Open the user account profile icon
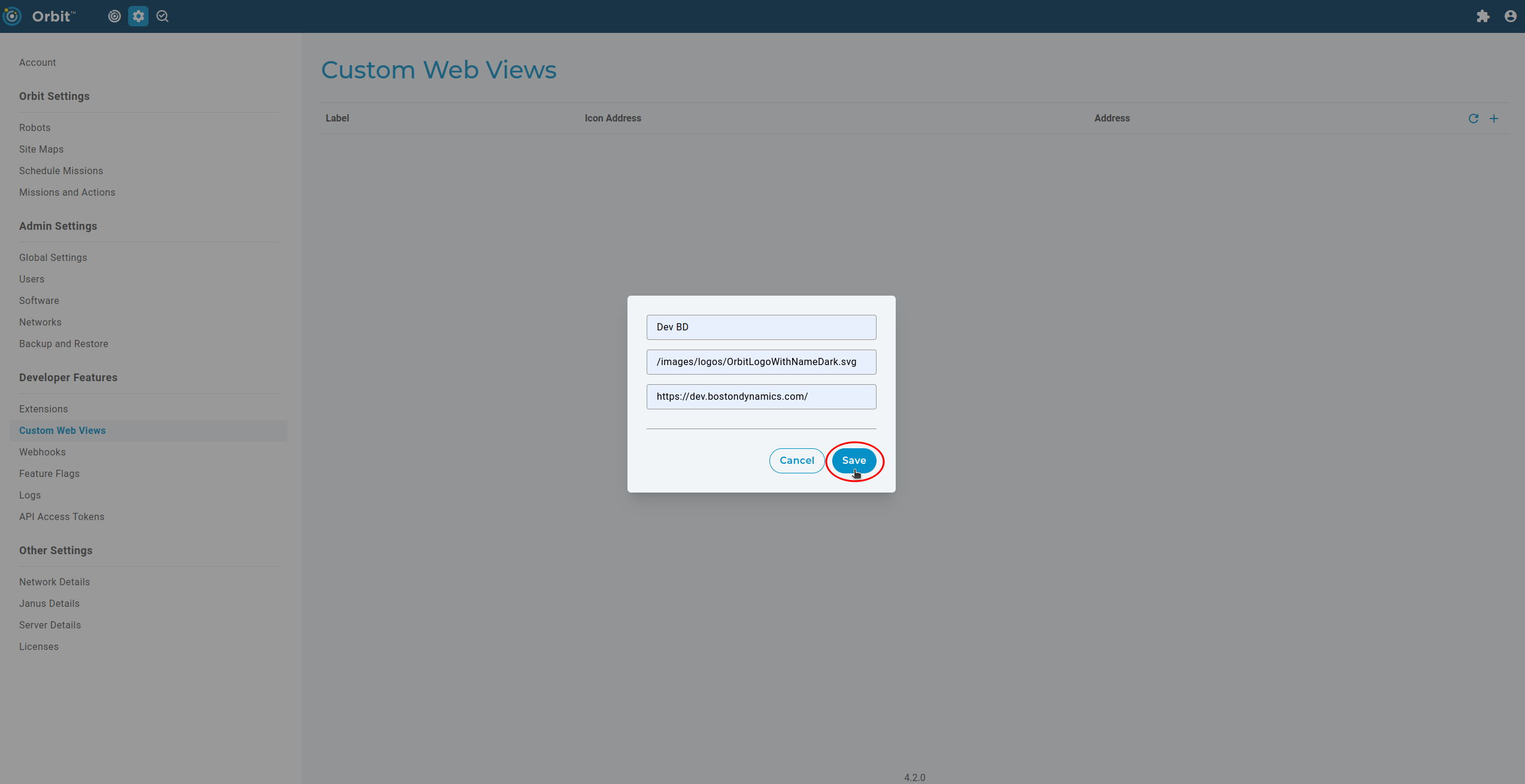Screen dimensions: 1525x784 [1510, 16]
